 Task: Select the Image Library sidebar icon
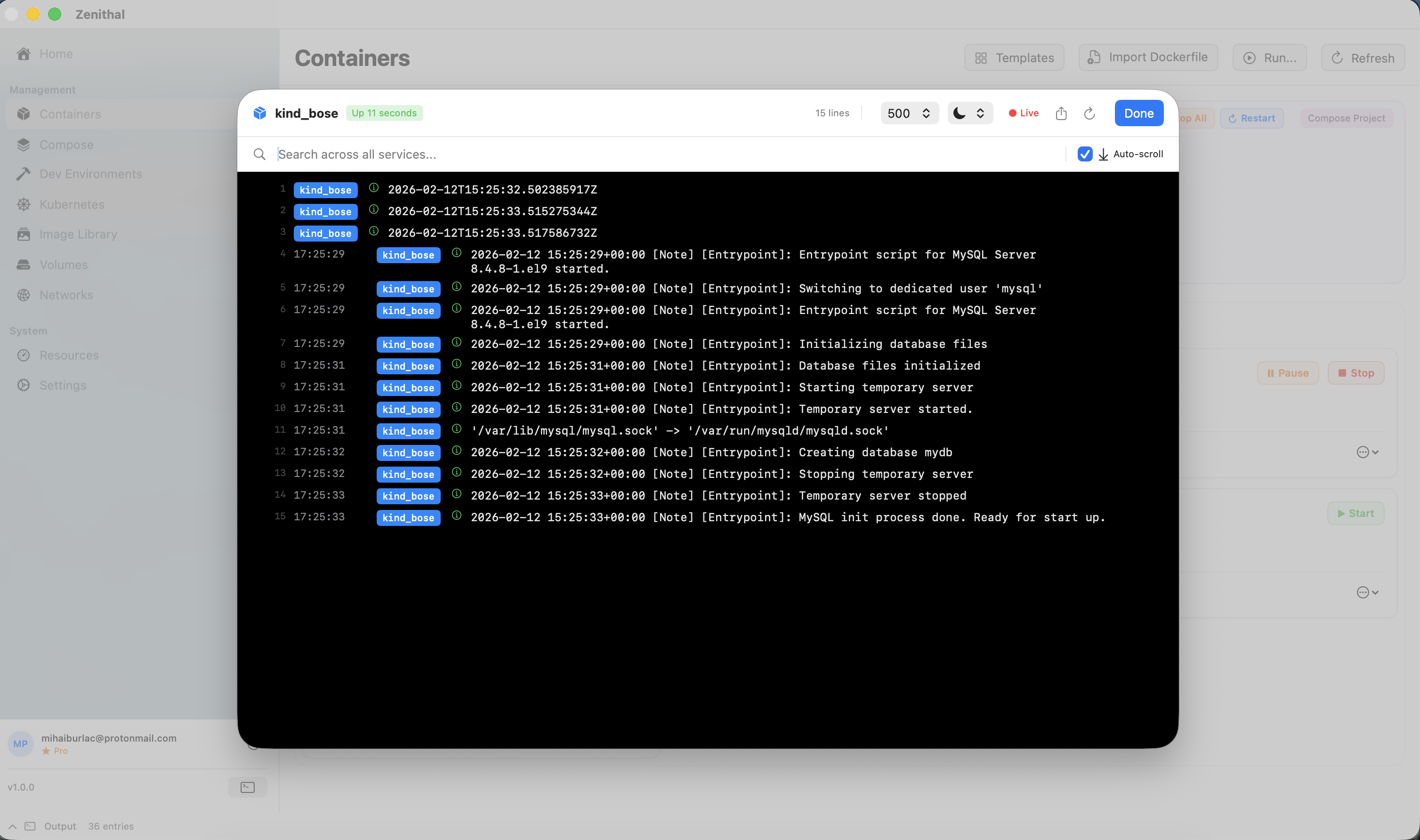(x=23, y=234)
